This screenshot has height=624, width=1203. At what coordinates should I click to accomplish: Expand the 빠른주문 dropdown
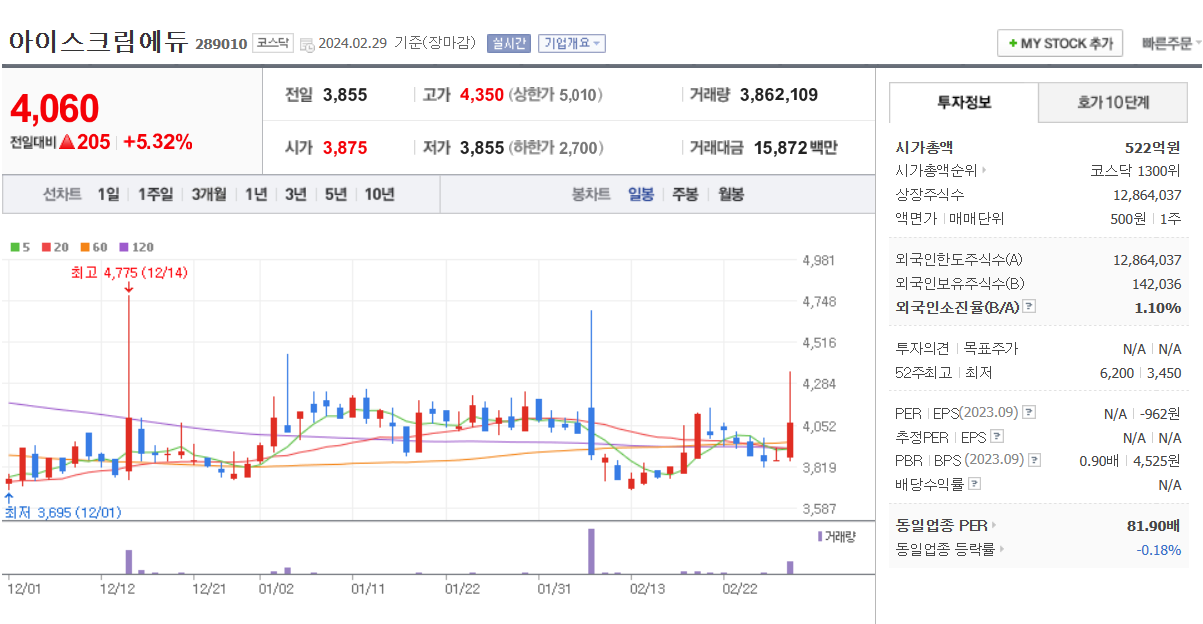click(x=1170, y=43)
